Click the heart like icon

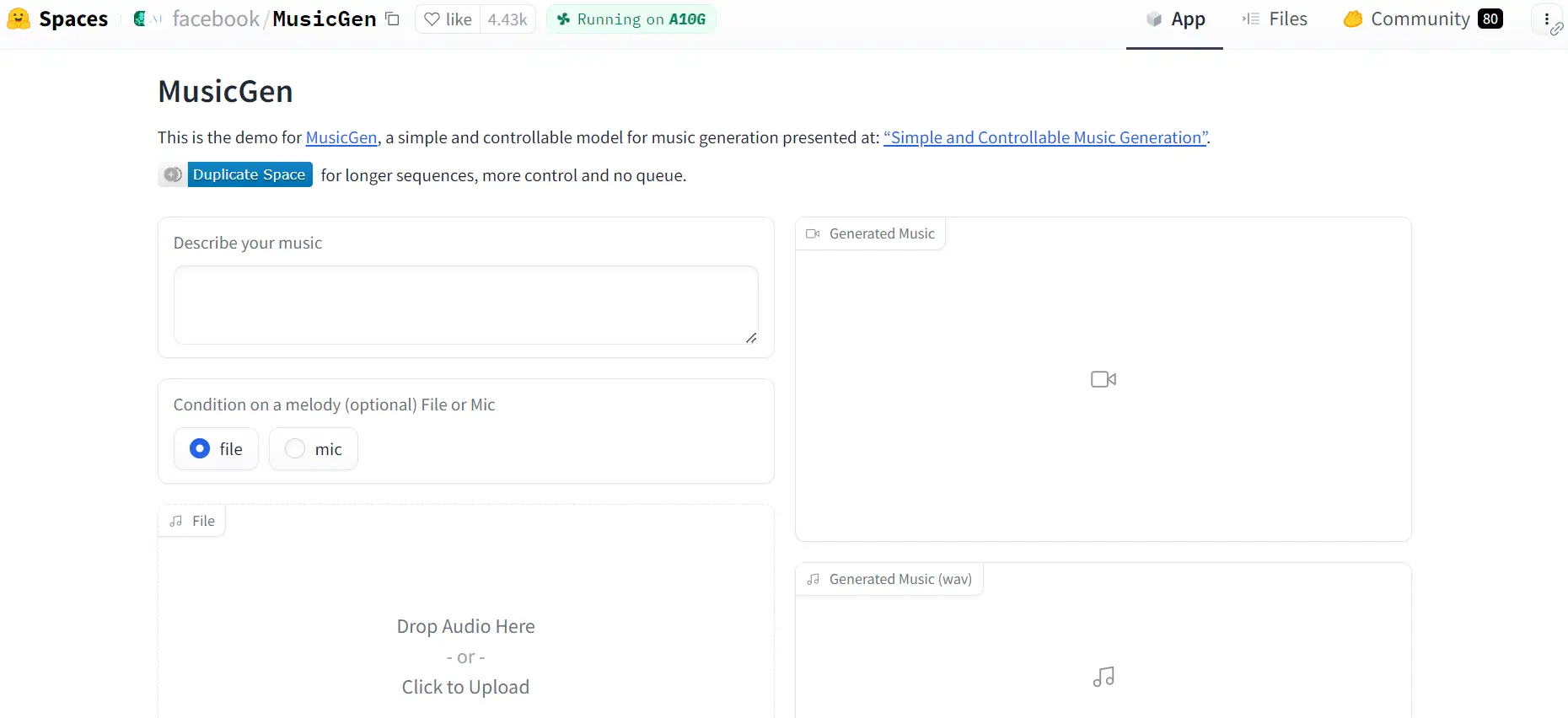click(x=432, y=19)
